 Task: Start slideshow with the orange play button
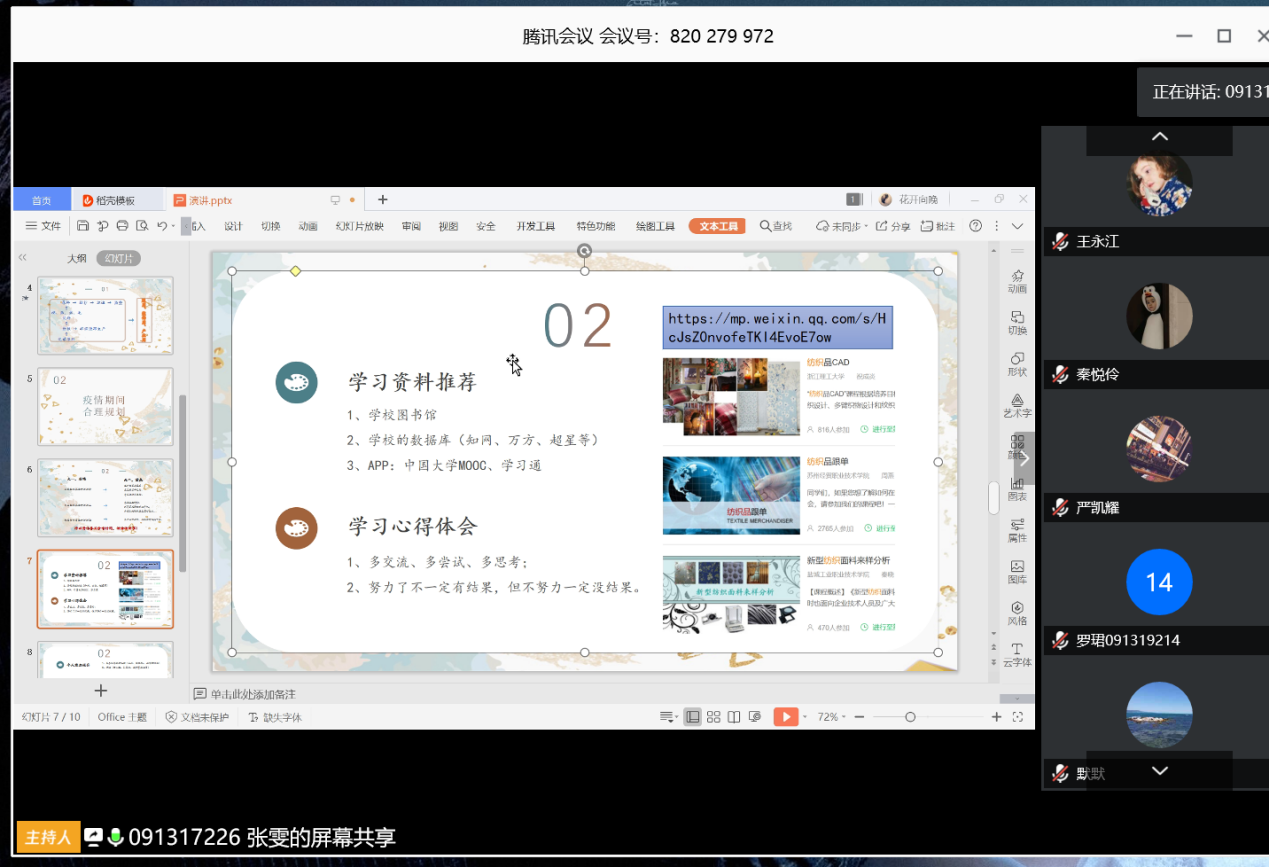pos(786,717)
